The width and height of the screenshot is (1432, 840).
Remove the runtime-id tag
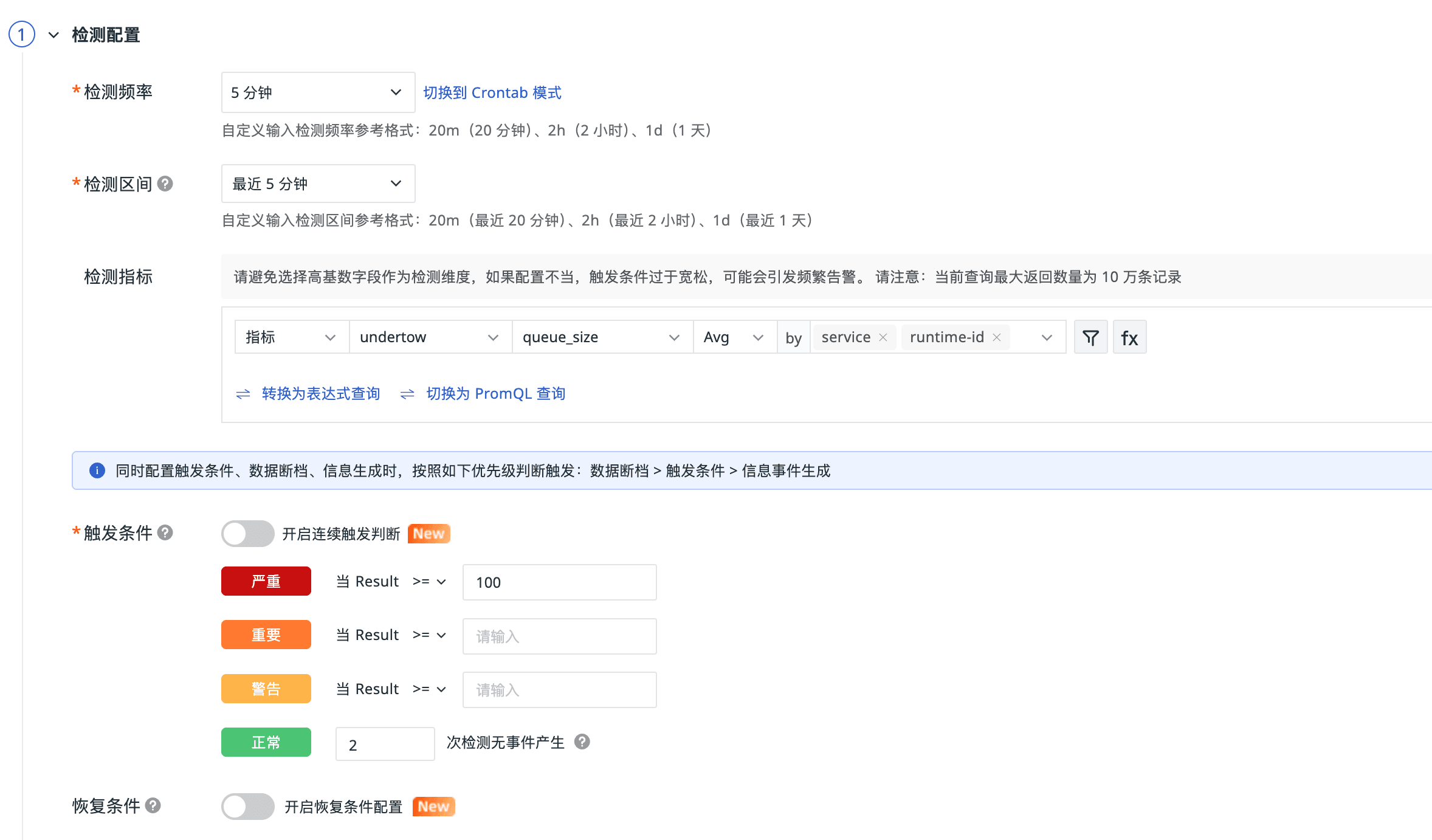click(x=997, y=337)
